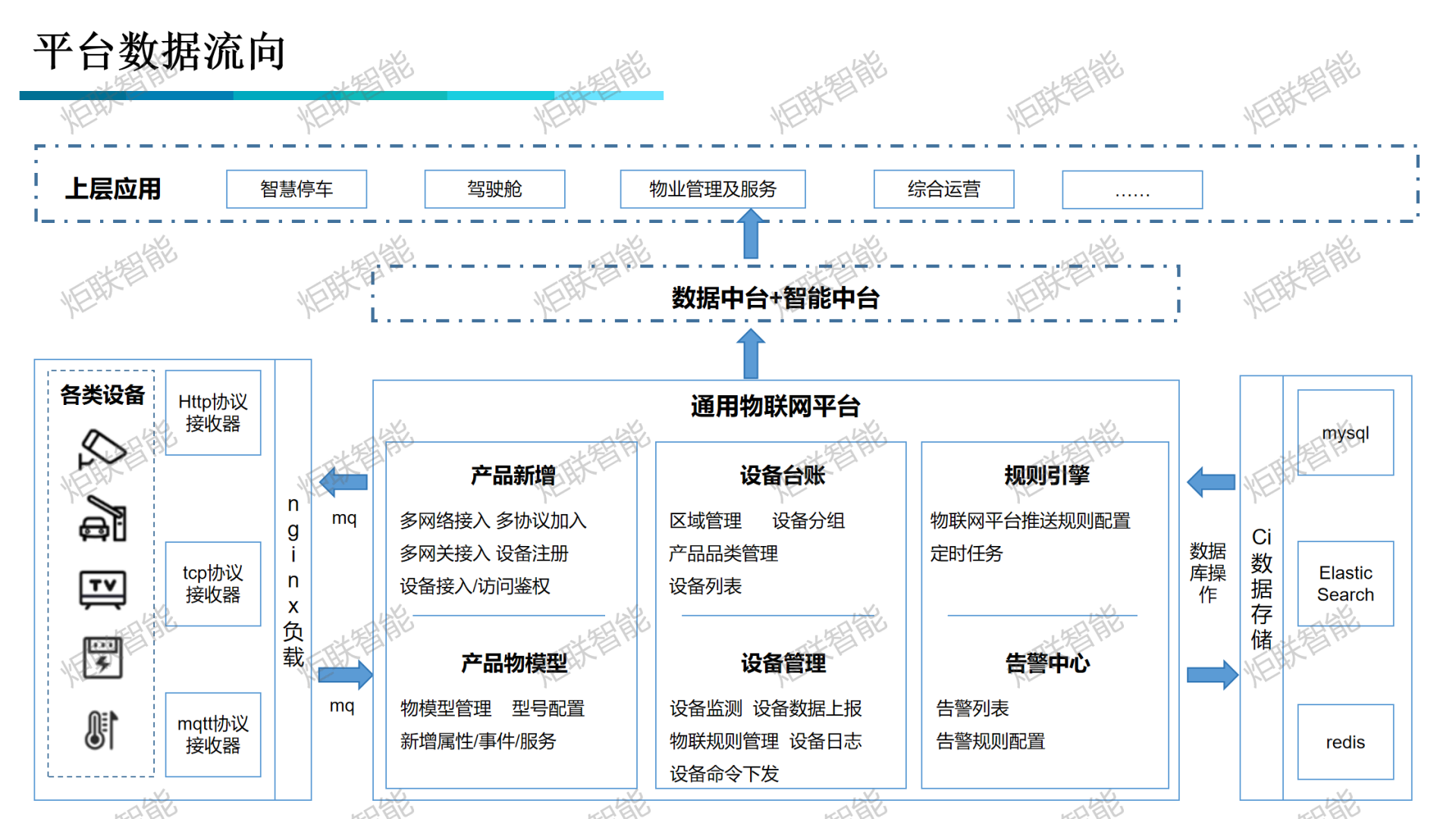
Task: Open the 物业管理及服务 box
Action: pos(712,189)
